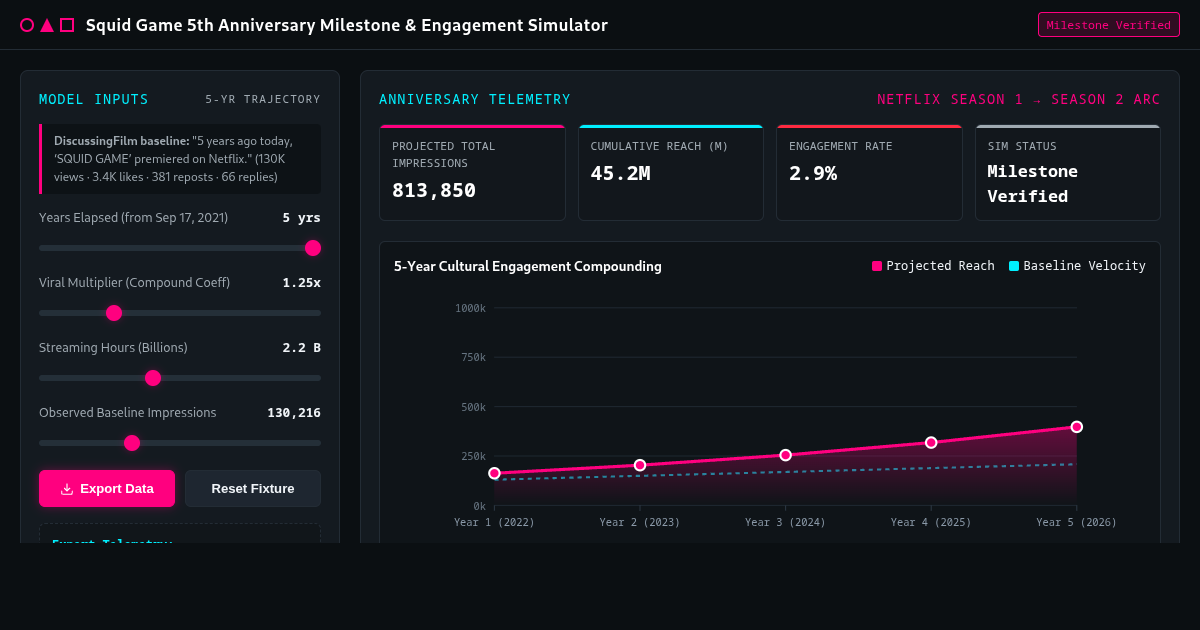Click the Engagement Rate value 2.9%

click(813, 173)
